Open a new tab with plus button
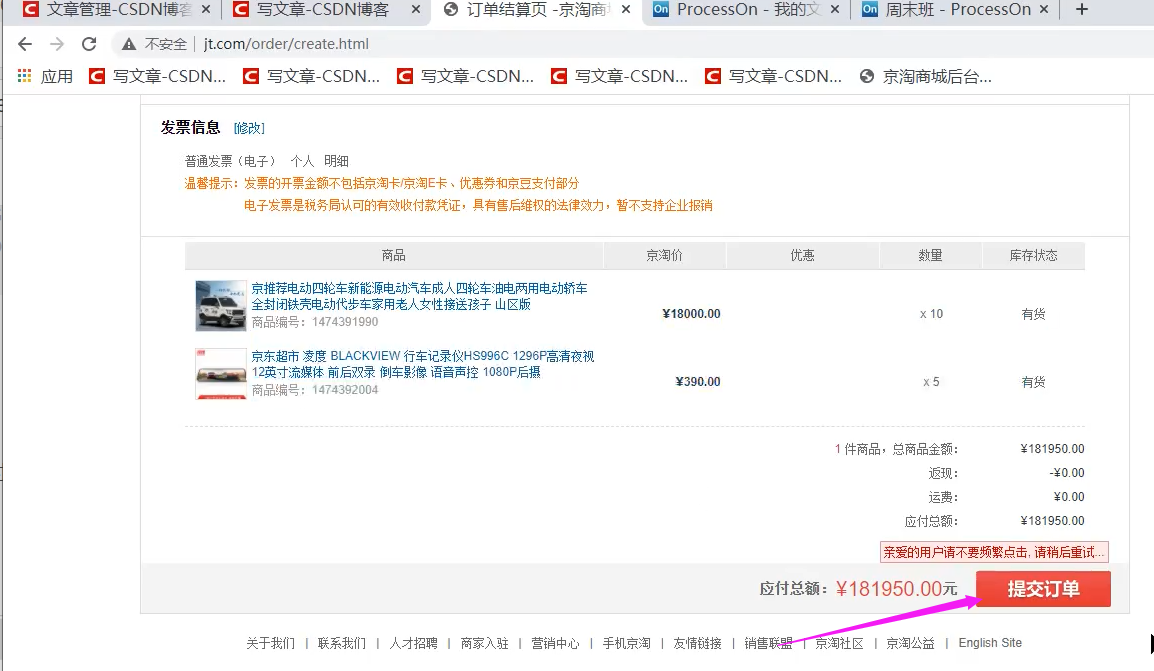Screen dimensions: 1154x671 tap(1081, 10)
